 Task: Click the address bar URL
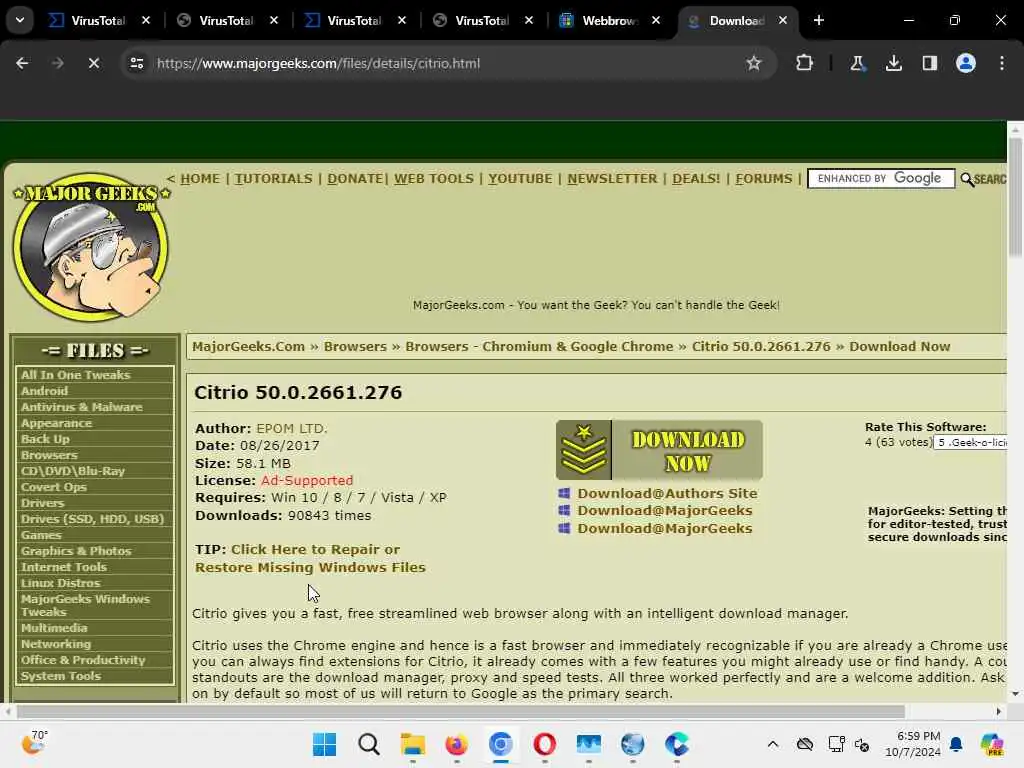pos(319,63)
